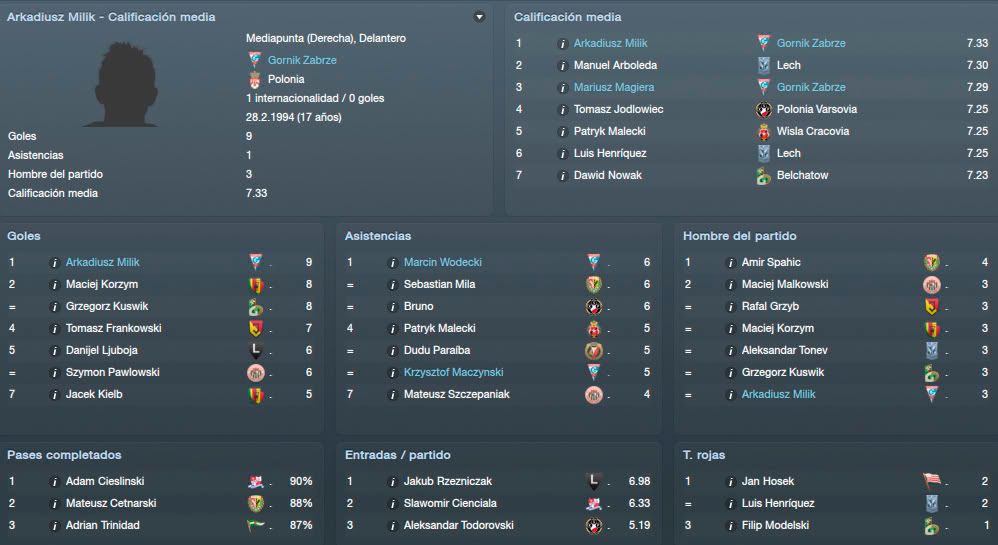Open Gornik Zabrze club link in player profile
The image size is (998, 545).
point(302,60)
